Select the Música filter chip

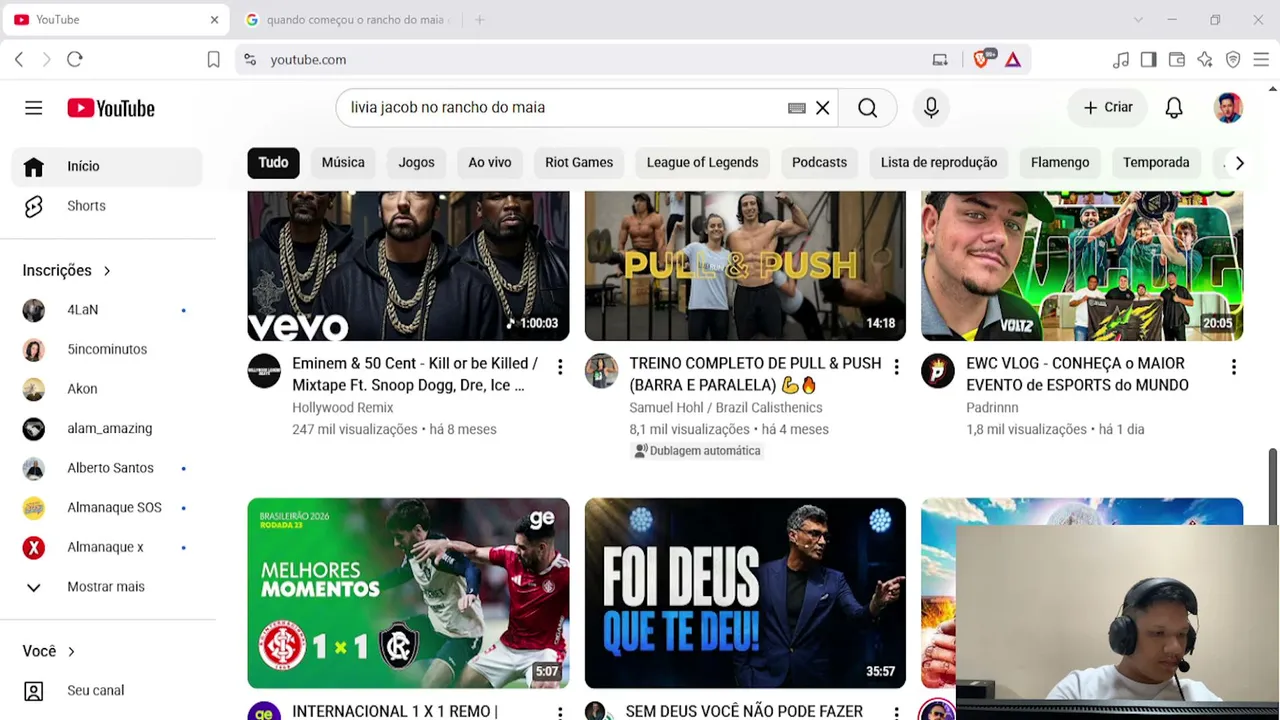343,162
